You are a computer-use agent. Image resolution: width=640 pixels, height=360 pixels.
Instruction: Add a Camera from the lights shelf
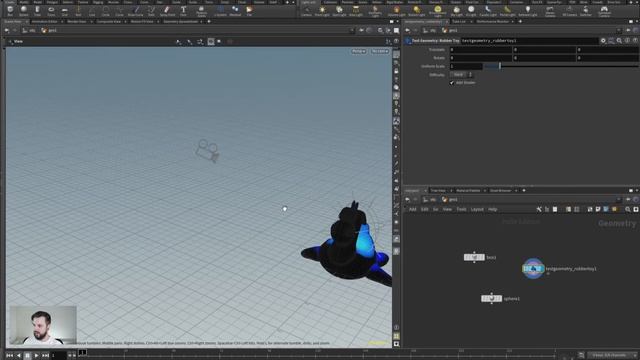[x=306, y=11]
